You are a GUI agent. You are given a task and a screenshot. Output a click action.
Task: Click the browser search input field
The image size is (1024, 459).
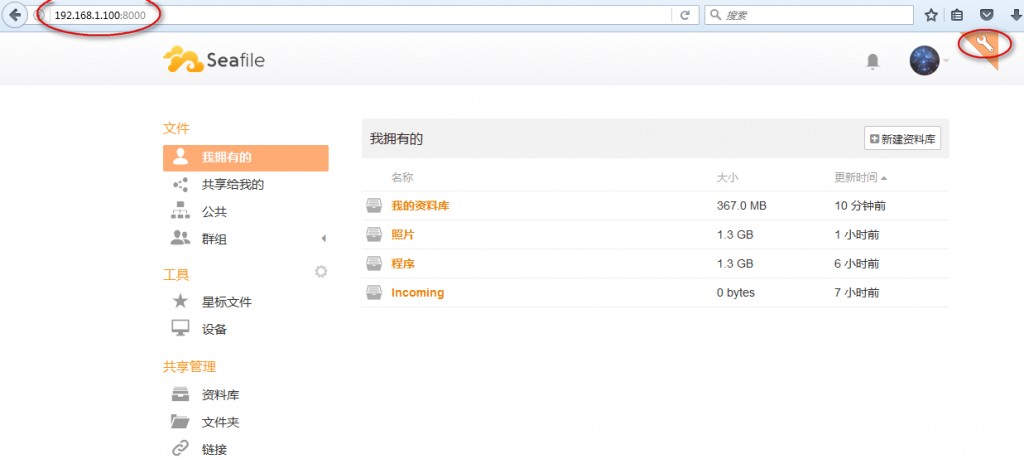(x=808, y=15)
